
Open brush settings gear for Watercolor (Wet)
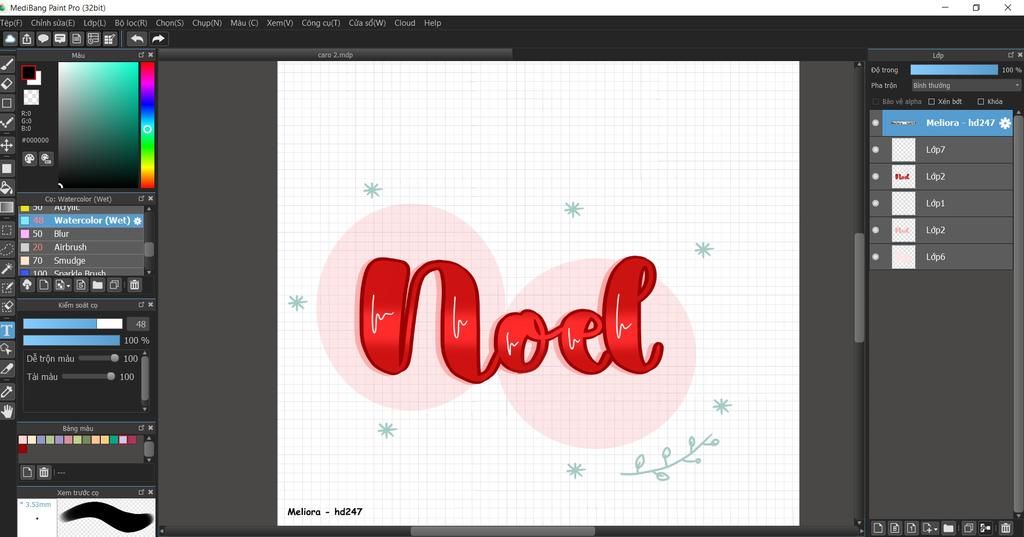(138, 221)
